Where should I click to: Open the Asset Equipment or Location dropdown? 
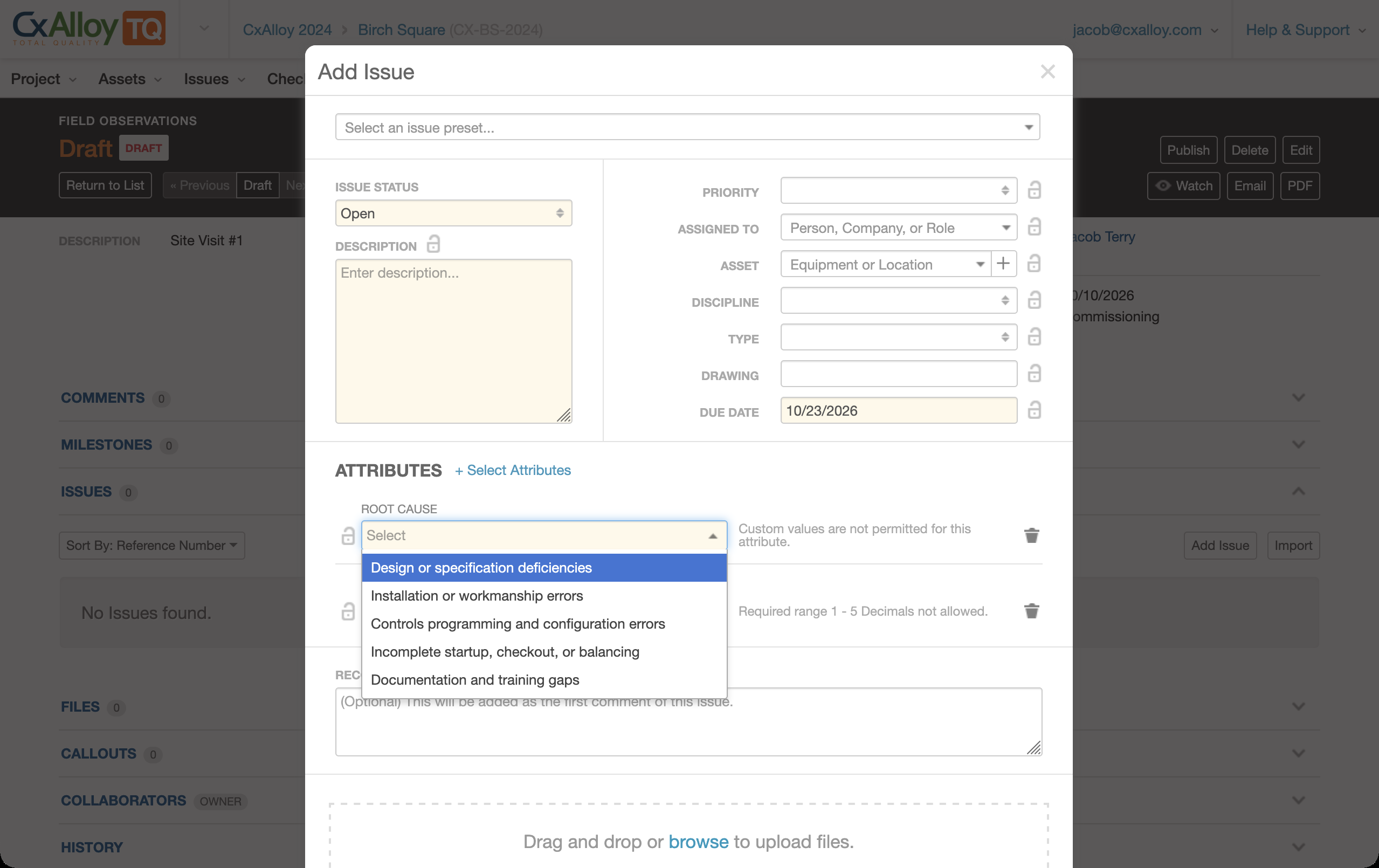886,264
